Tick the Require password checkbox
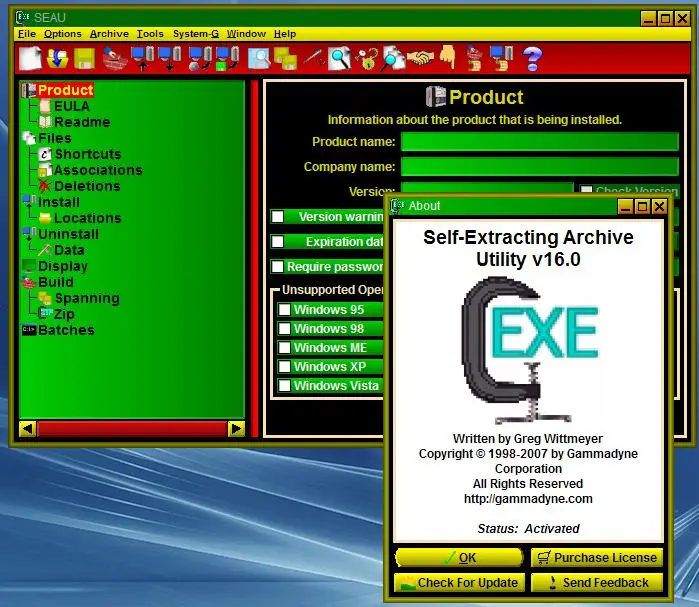Image resolution: width=699 pixels, height=607 pixels. point(278,267)
